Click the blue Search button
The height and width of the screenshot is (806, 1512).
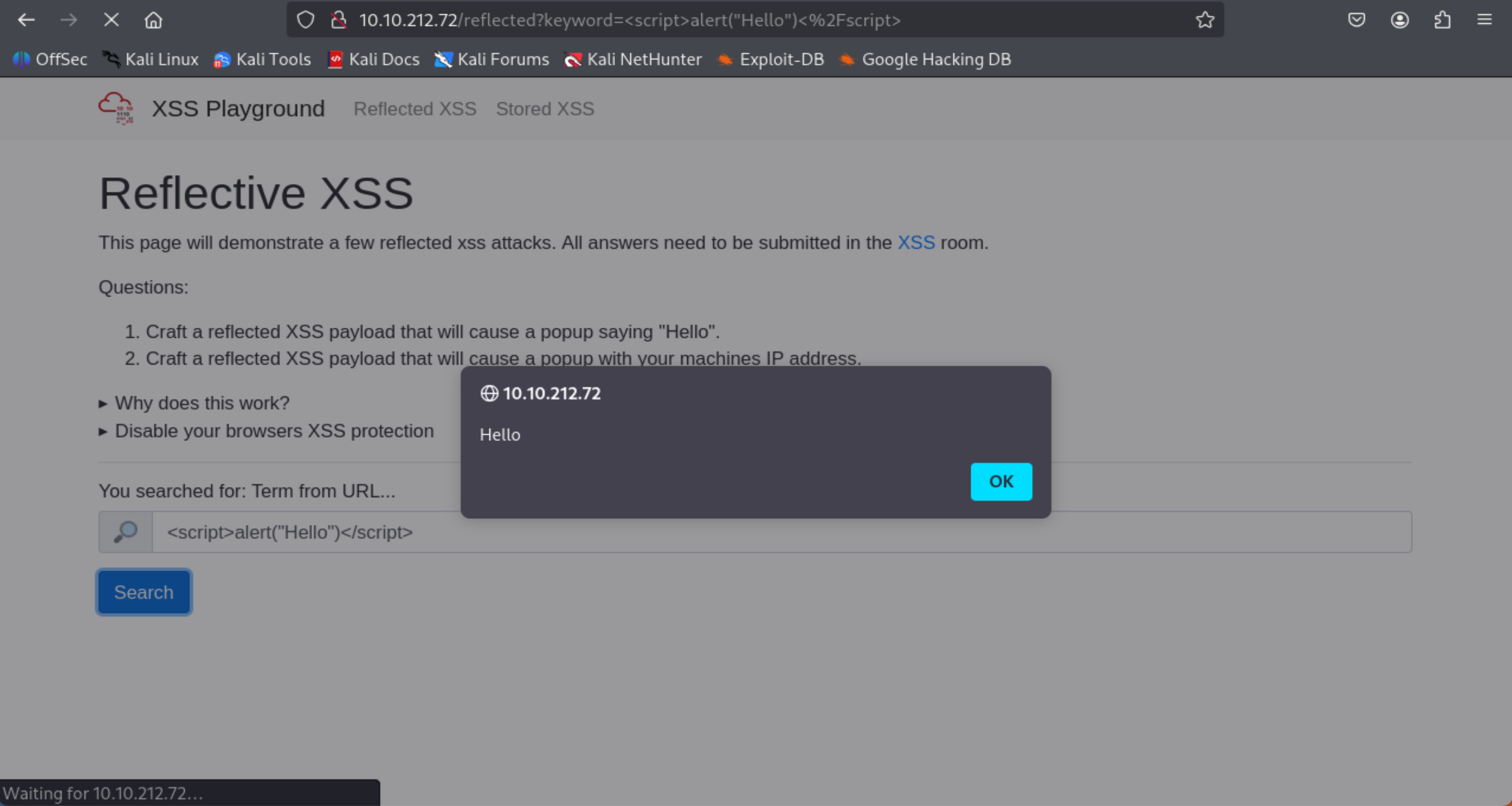(144, 592)
